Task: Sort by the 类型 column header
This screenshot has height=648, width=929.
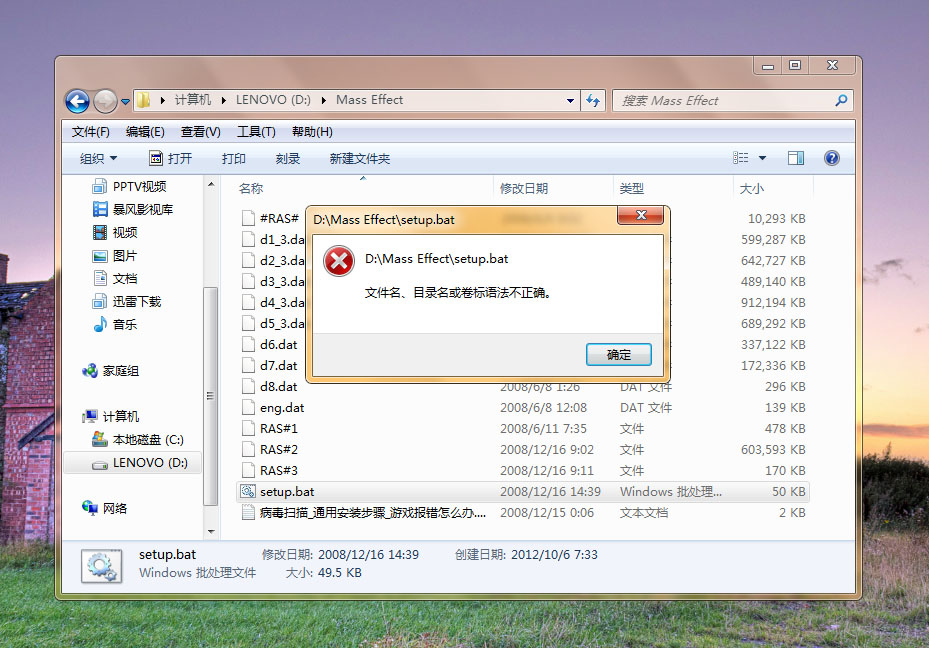Action: (x=632, y=188)
